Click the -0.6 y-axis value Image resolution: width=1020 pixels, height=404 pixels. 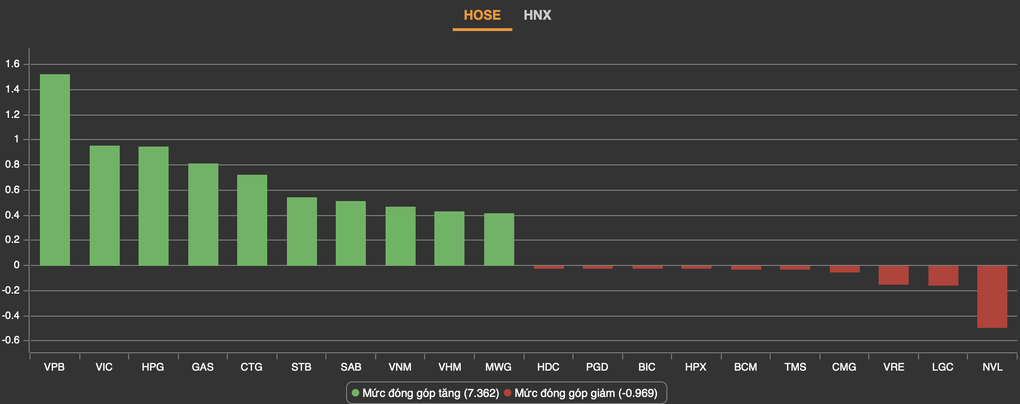(11, 341)
